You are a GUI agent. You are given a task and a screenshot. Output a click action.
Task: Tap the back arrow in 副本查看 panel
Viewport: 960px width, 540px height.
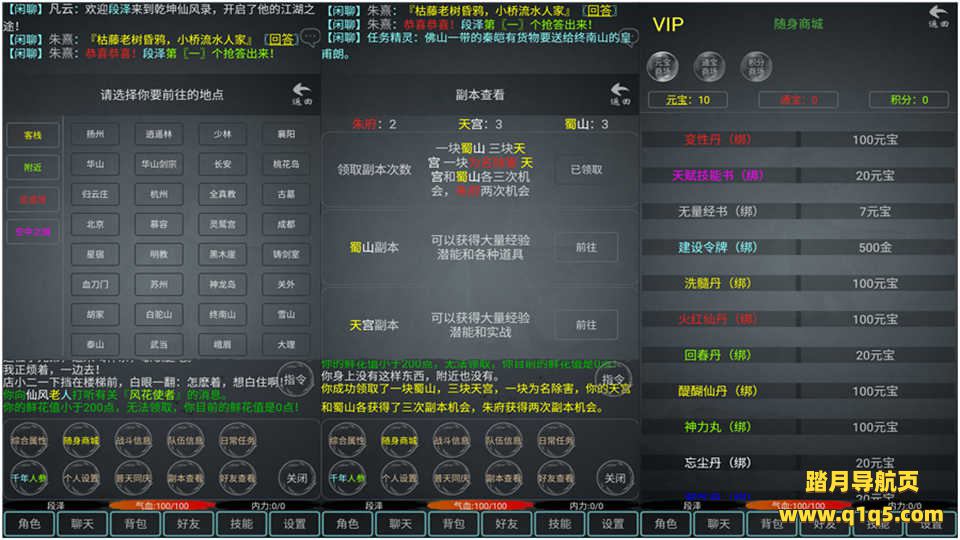[x=620, y=94]
